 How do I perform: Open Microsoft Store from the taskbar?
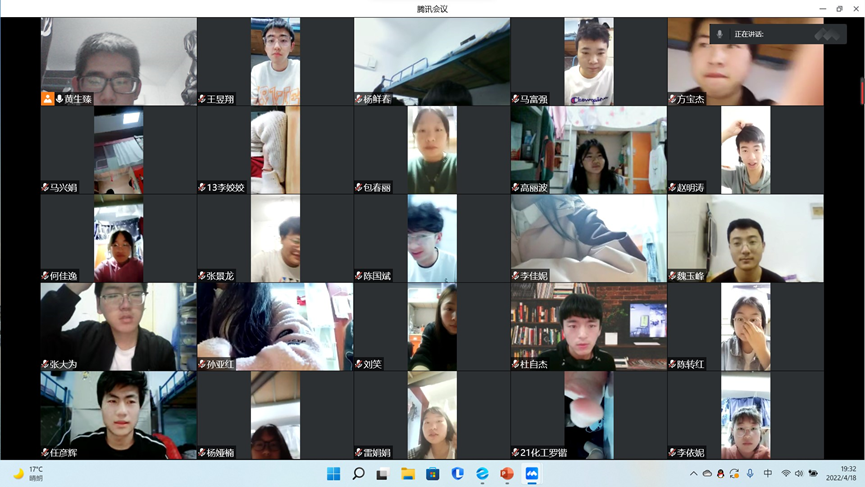433,473
